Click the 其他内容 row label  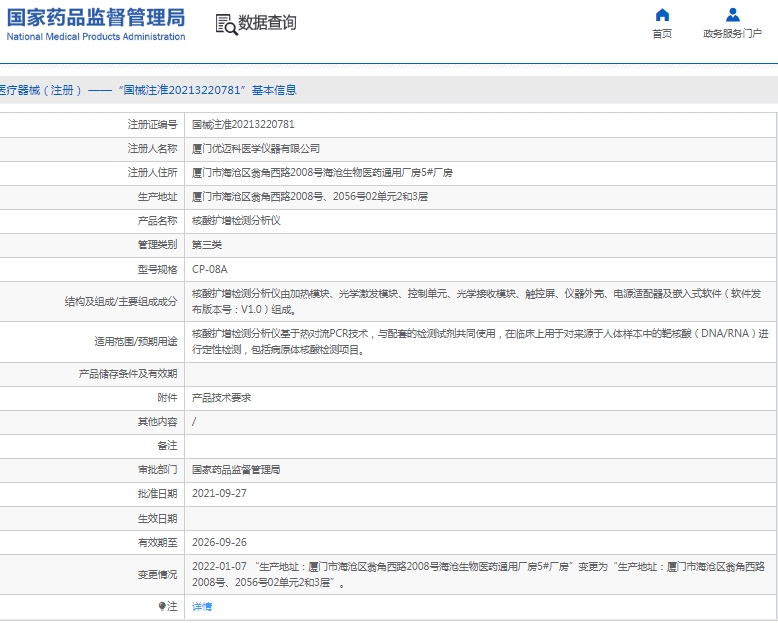[x=157, y=422]
